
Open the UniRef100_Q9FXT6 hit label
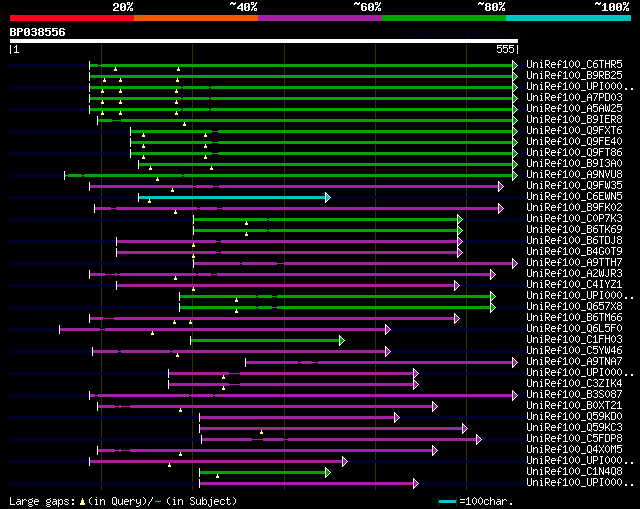tap(574, 131)
